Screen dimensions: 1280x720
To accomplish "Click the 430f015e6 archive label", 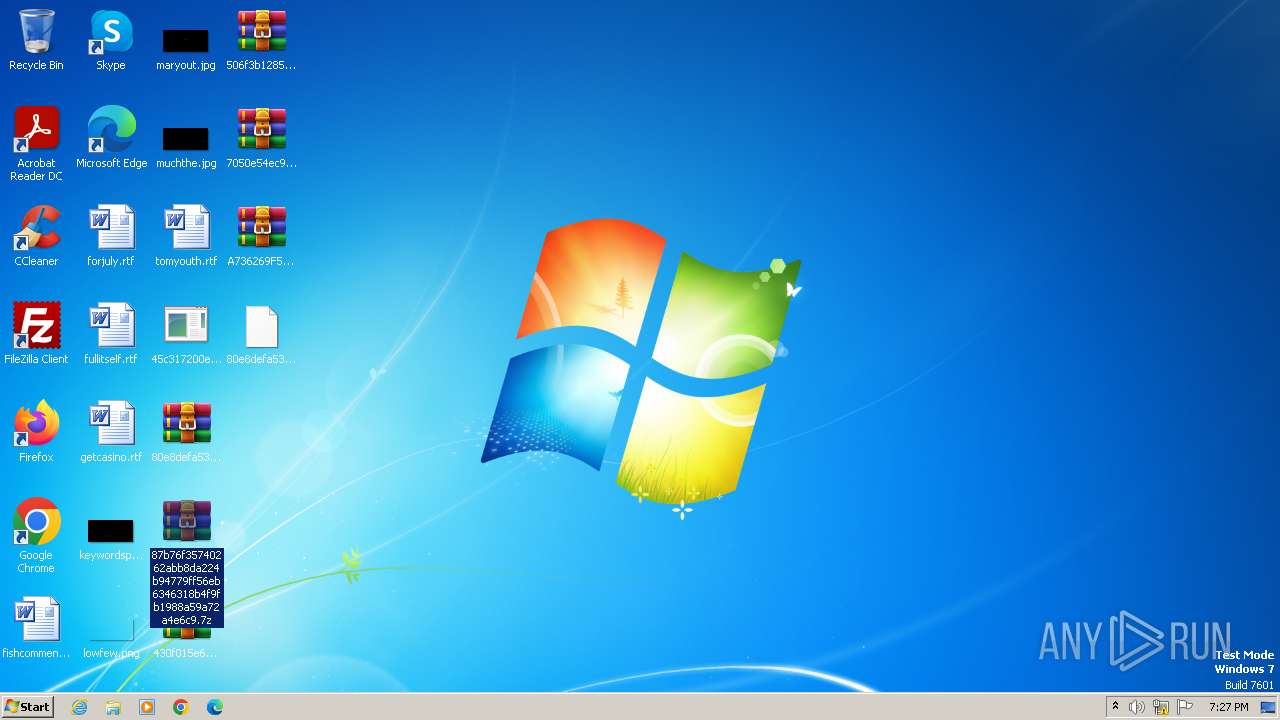I will (x=185, y=653).
